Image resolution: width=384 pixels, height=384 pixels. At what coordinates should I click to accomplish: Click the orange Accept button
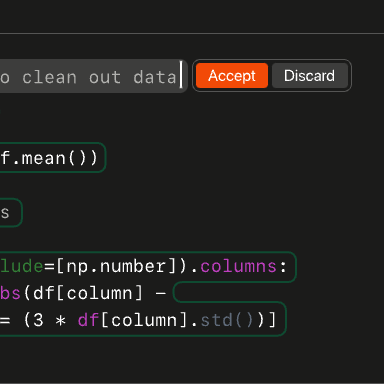click(x=232, y=76)
